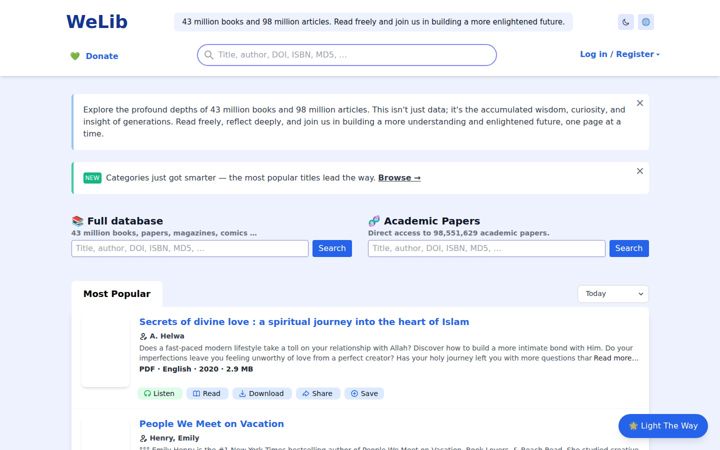Click the green NEW badge
The width and height of the screenshot is (720, 450).
(92, 178)
